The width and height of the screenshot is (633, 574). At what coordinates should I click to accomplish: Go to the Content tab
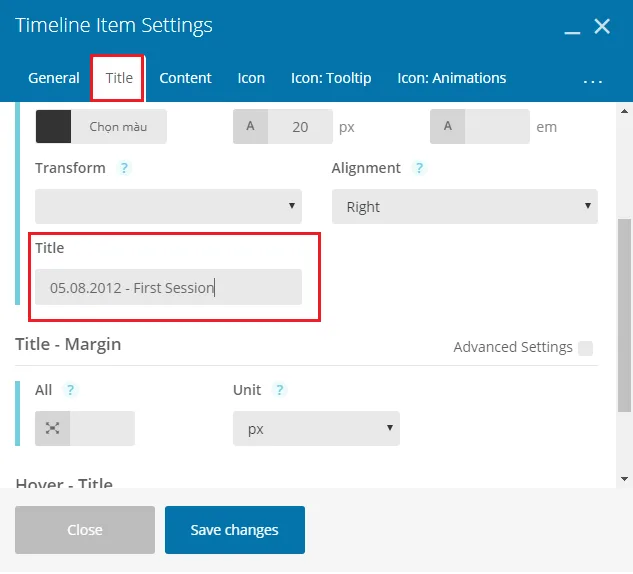(185, 78)
